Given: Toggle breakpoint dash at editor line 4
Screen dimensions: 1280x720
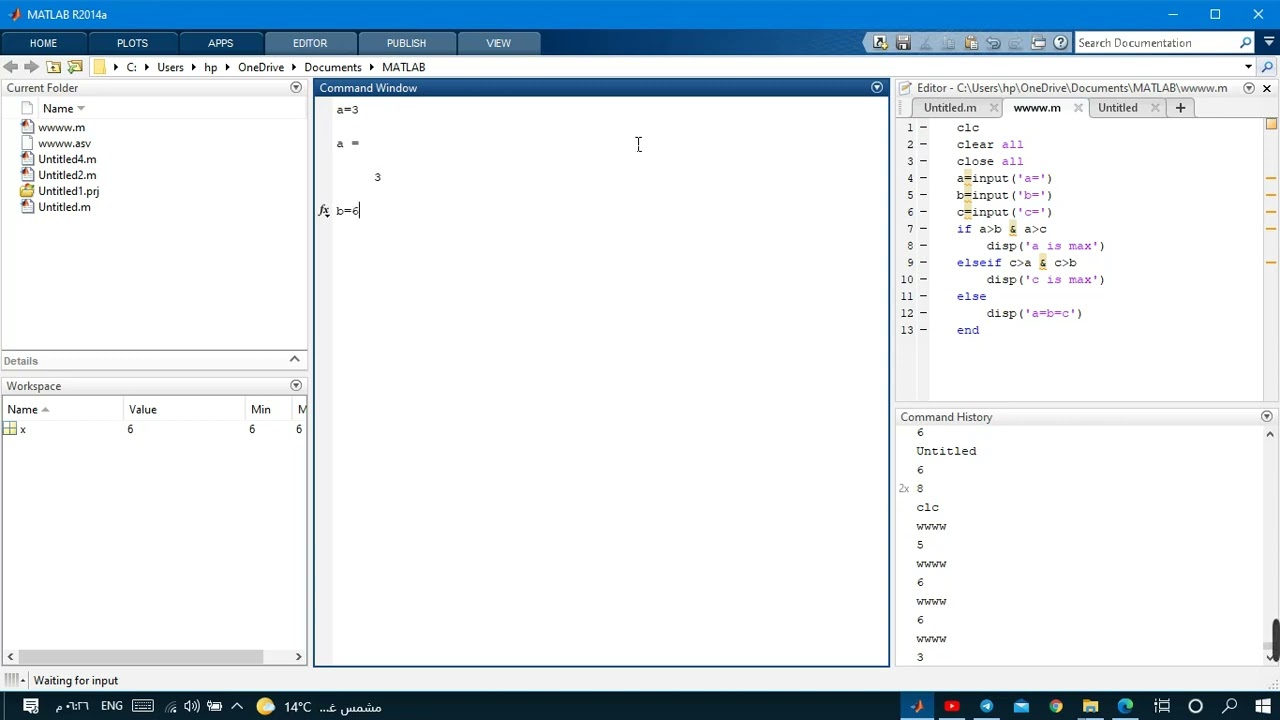Looking at the screenshot, I should 923,178.
